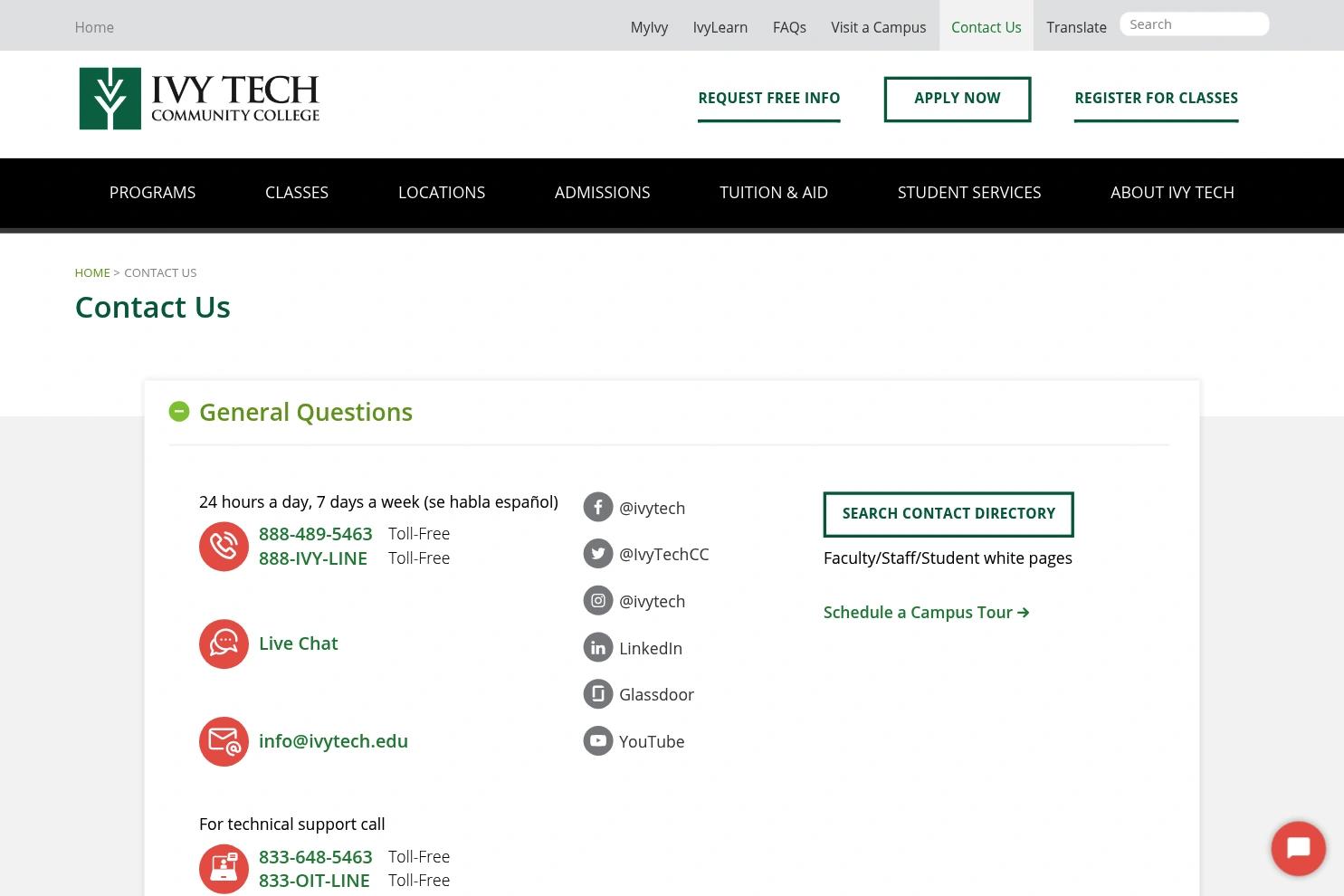Open the About Ivy Tech menu

tap(1172, 193)
